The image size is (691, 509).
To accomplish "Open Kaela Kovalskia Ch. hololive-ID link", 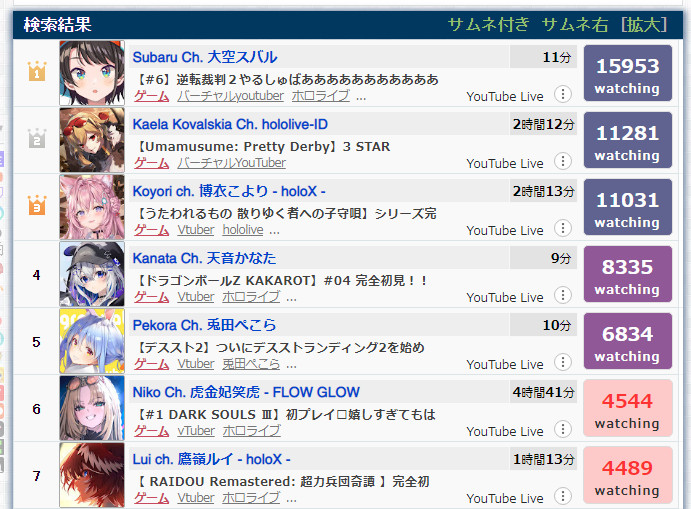I will 230,124.
